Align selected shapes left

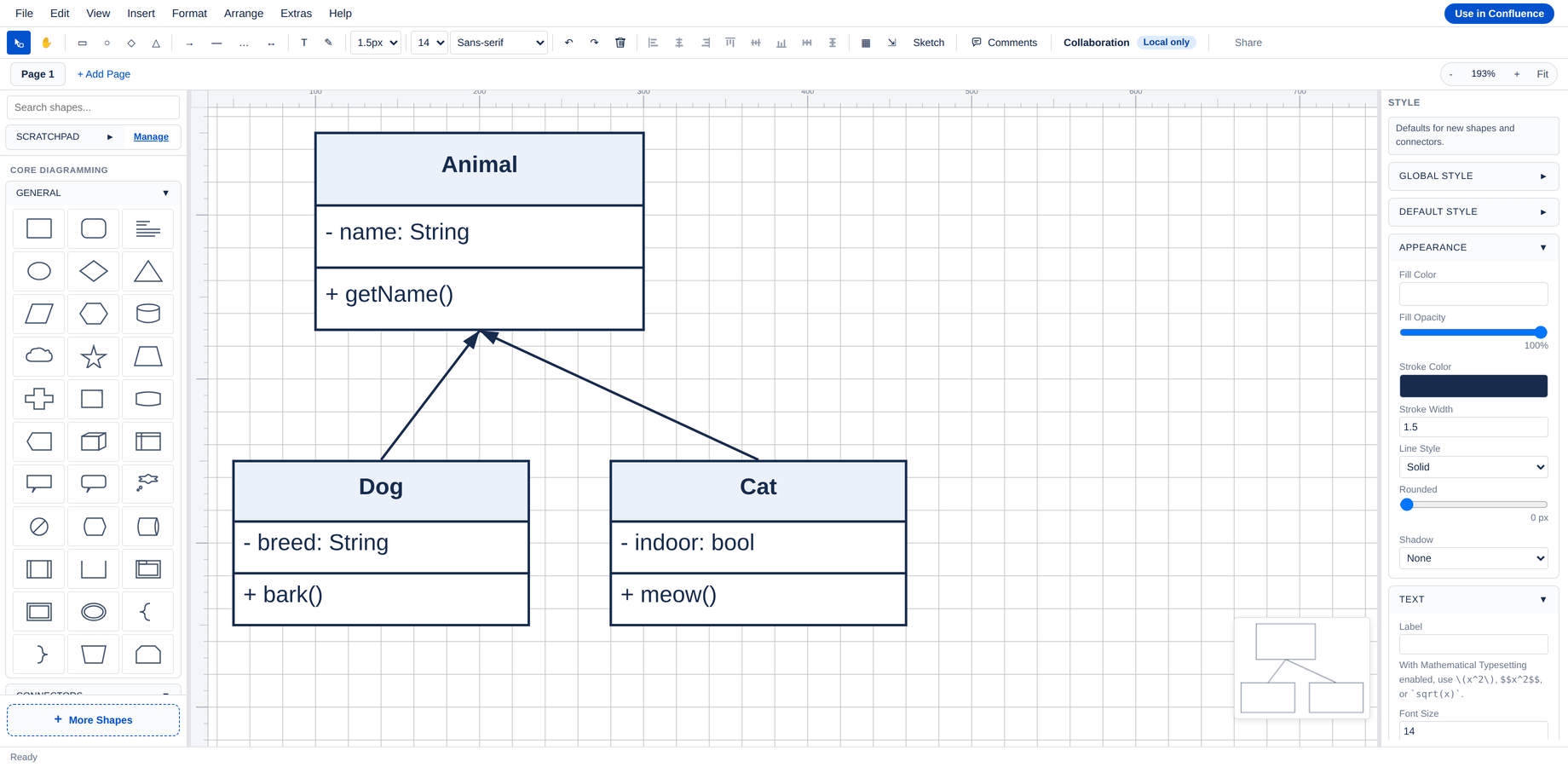[654, 43]
